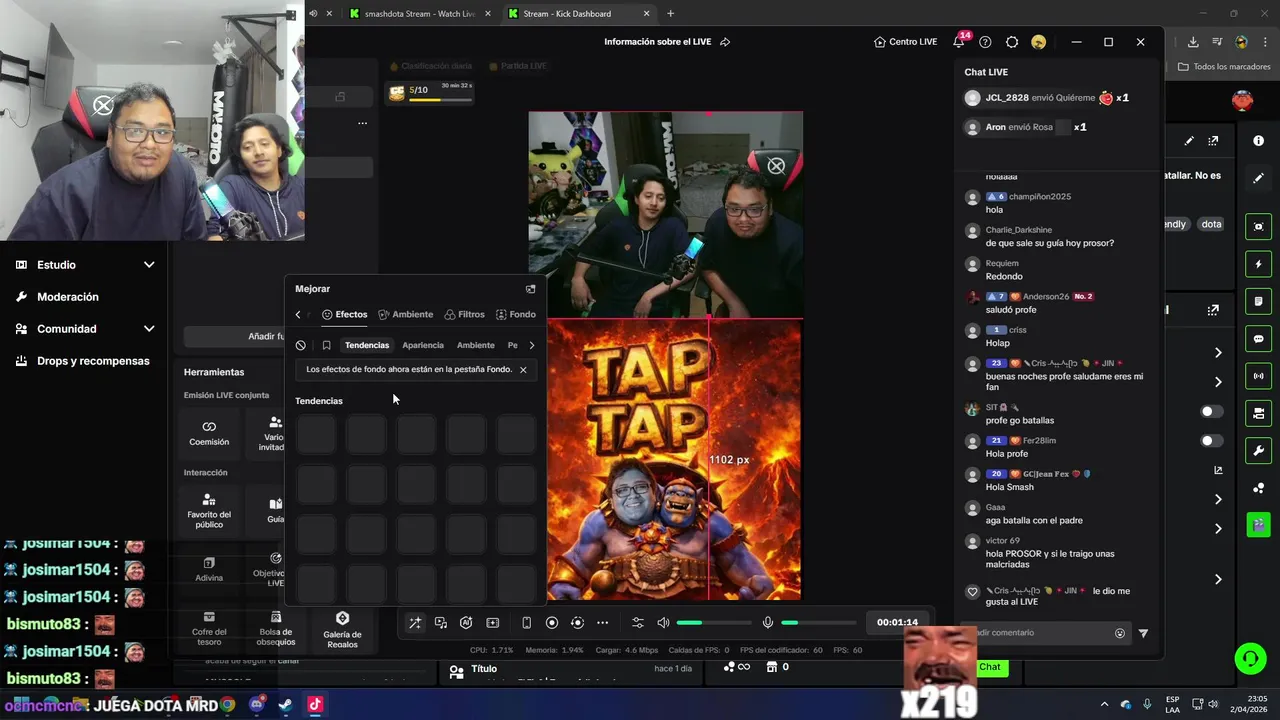Select the Filtros tab
Viewport: 1280px width, 720px height.
(464, 315)
